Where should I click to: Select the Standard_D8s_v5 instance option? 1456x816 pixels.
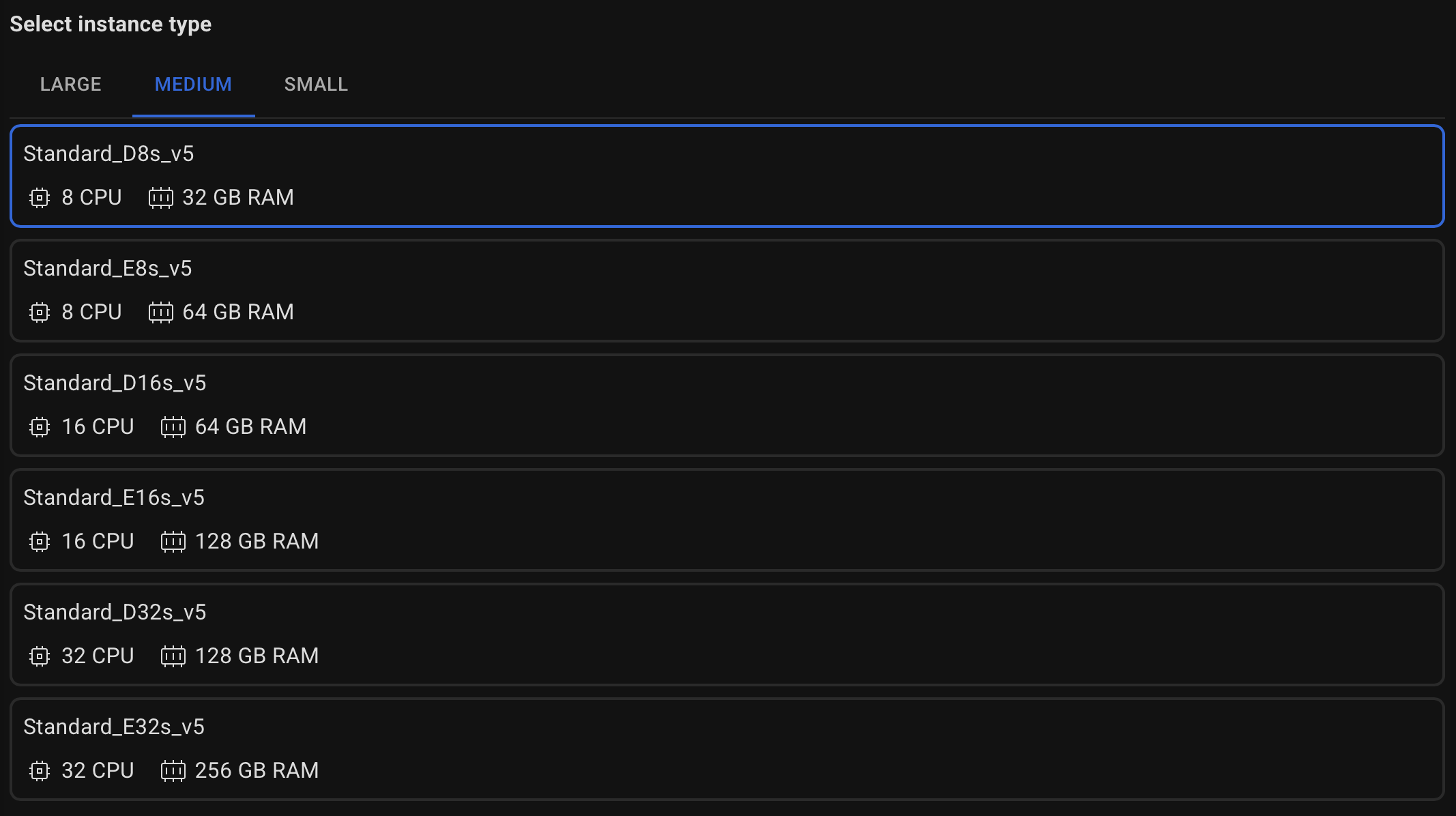[727, 176]
